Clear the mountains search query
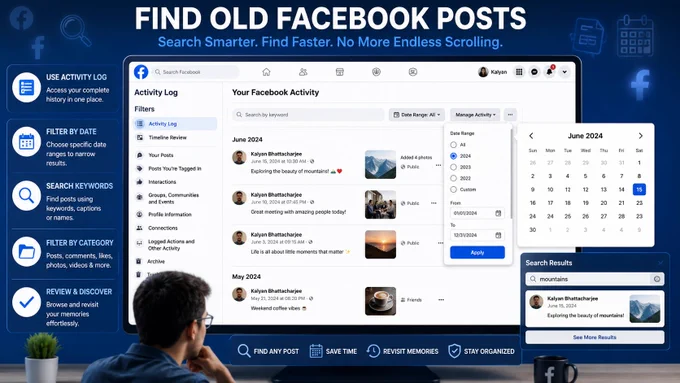 point(657,279)
